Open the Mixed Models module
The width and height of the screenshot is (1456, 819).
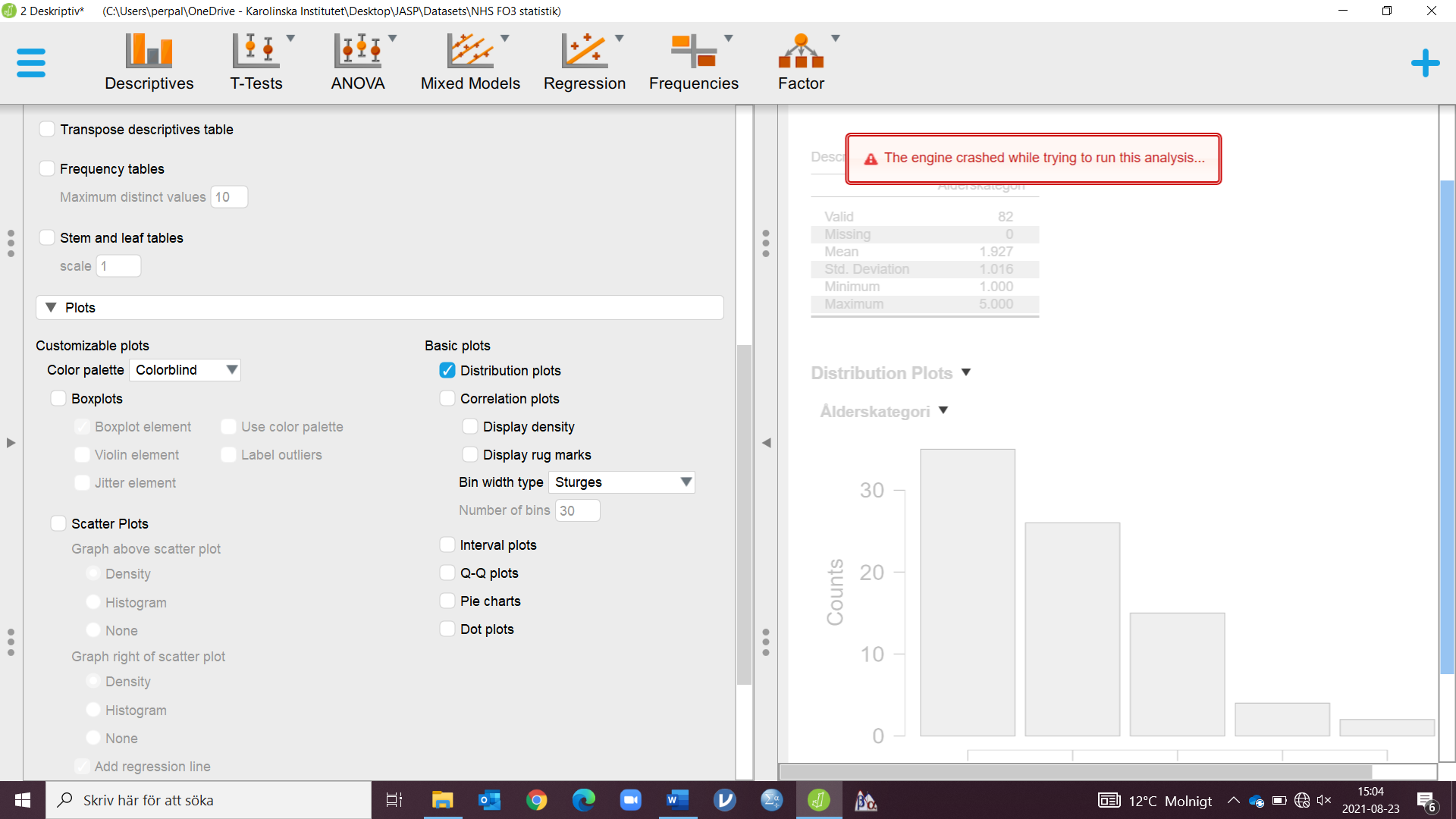470,61
